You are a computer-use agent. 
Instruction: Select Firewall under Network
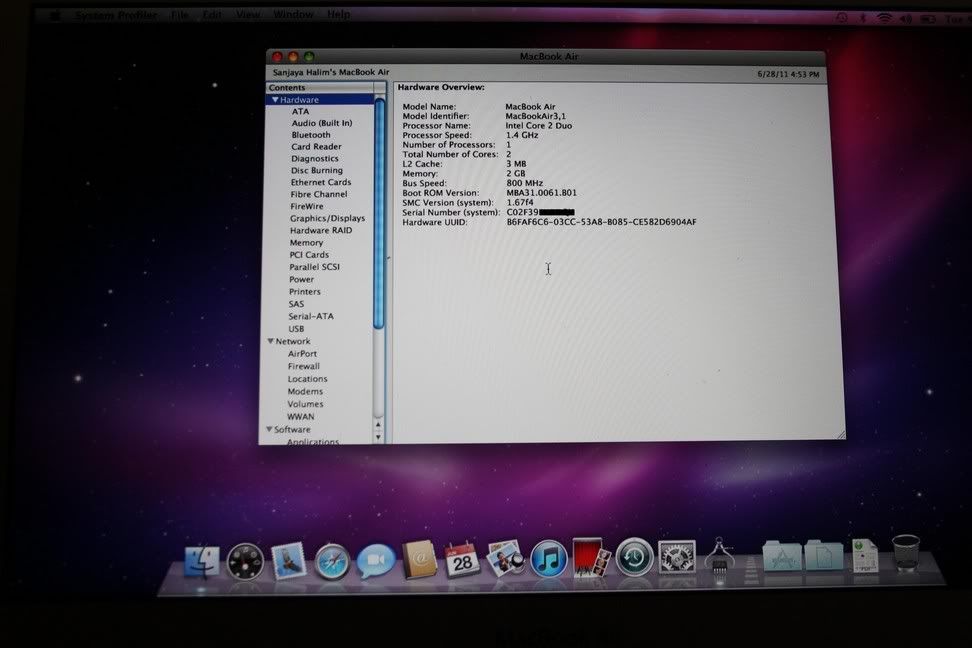[304, 366]
